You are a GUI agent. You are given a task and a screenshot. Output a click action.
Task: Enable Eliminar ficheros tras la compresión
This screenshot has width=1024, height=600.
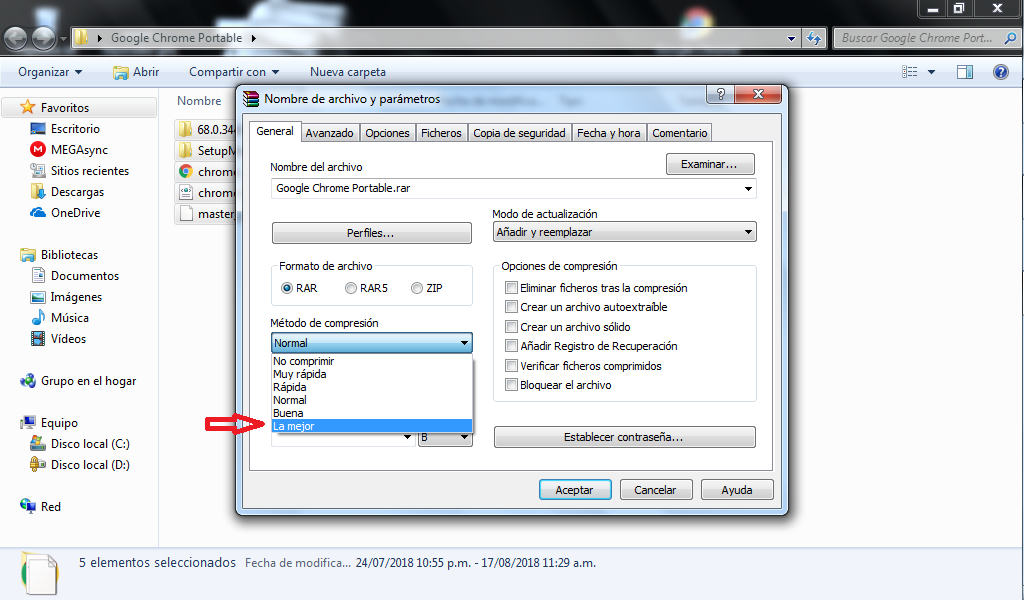(511, 287)
